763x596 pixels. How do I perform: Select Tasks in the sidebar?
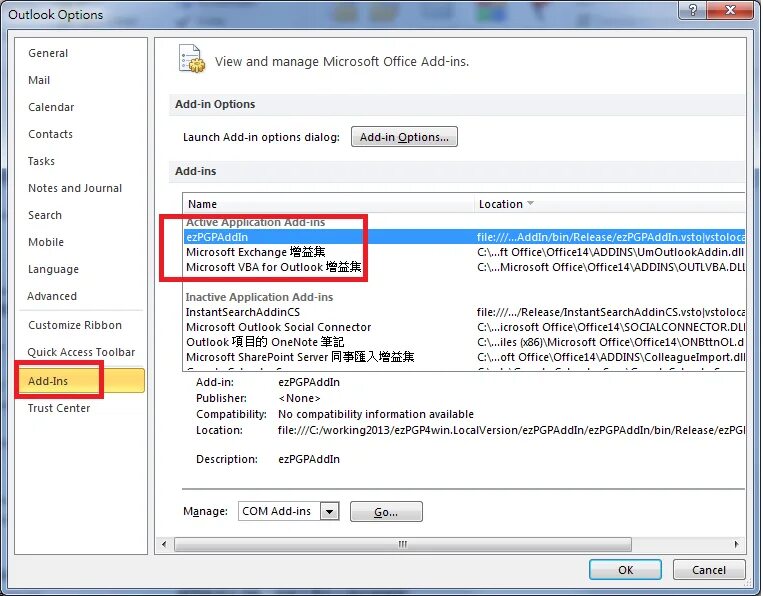click(x=41, y=161)
